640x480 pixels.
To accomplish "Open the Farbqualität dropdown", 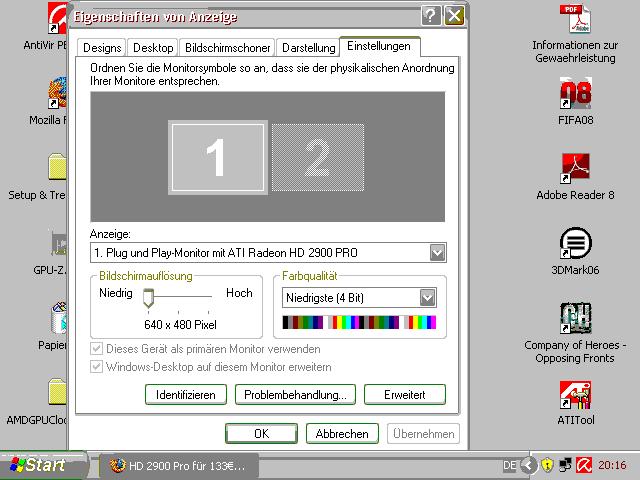I will point(428,298).
